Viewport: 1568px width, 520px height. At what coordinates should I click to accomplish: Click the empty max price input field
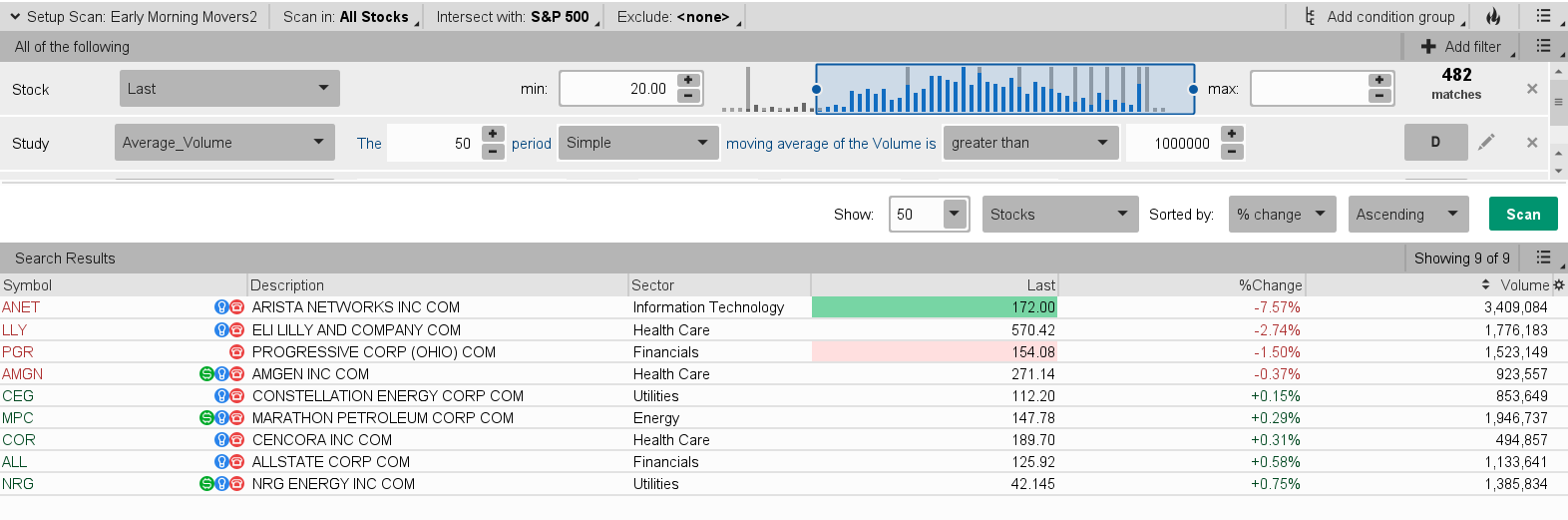(1309, 89)
